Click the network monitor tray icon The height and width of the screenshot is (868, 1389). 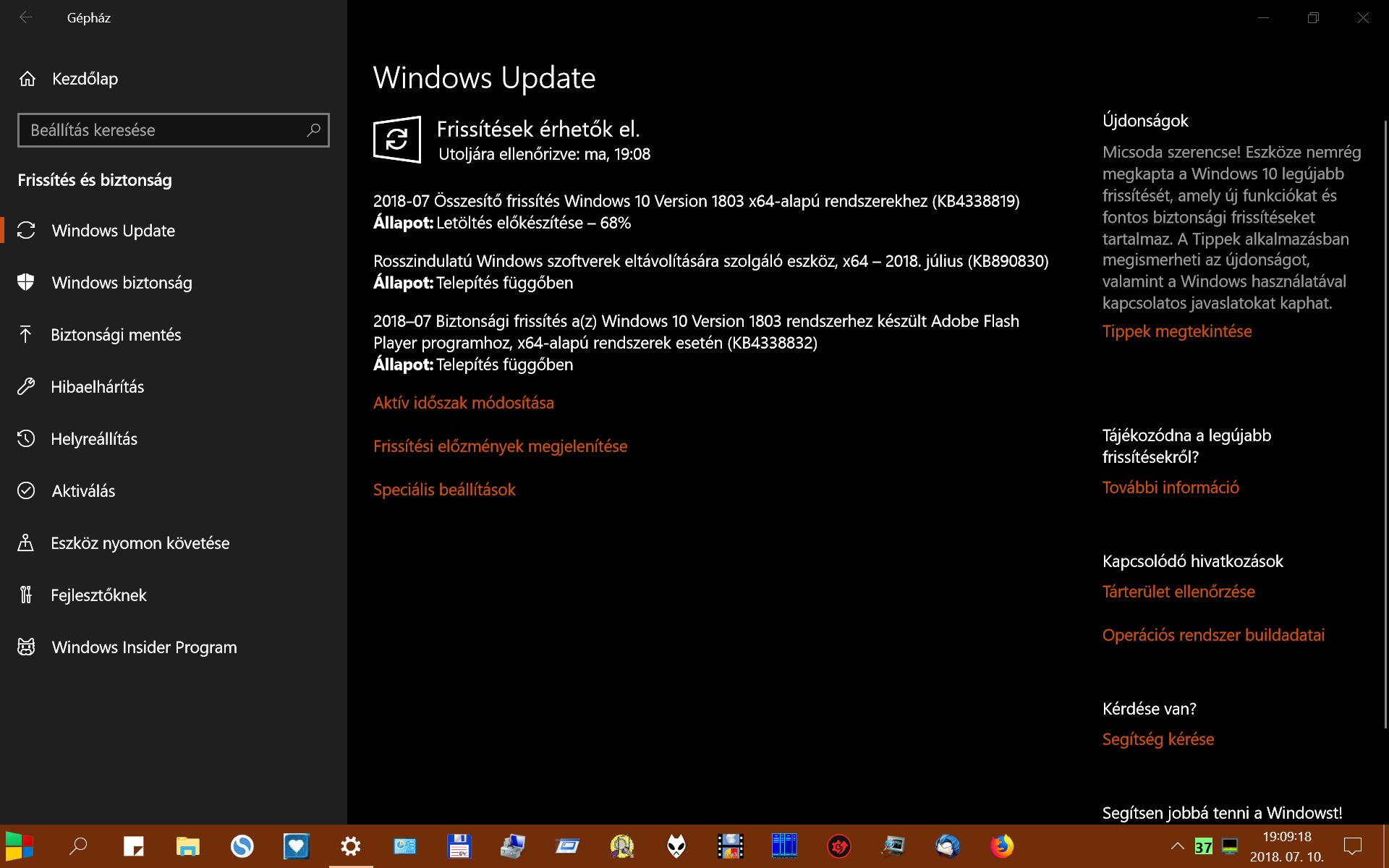coord(1230,846)
